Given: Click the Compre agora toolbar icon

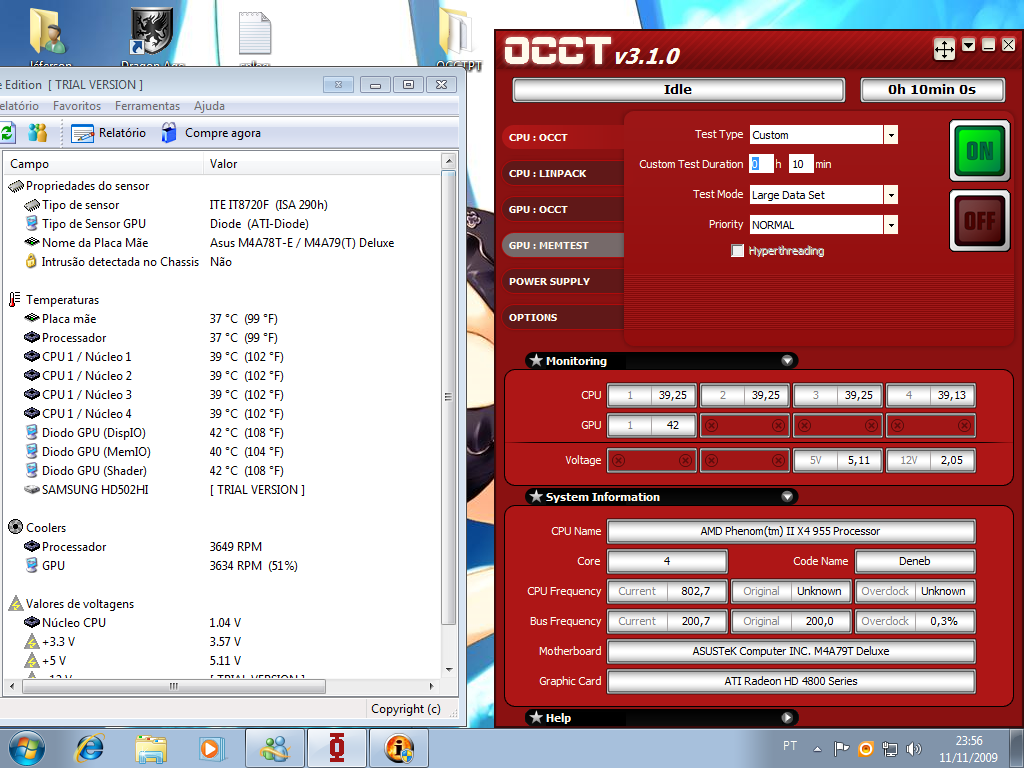Looking at the screenshot, I should click(x=169, y=133).
